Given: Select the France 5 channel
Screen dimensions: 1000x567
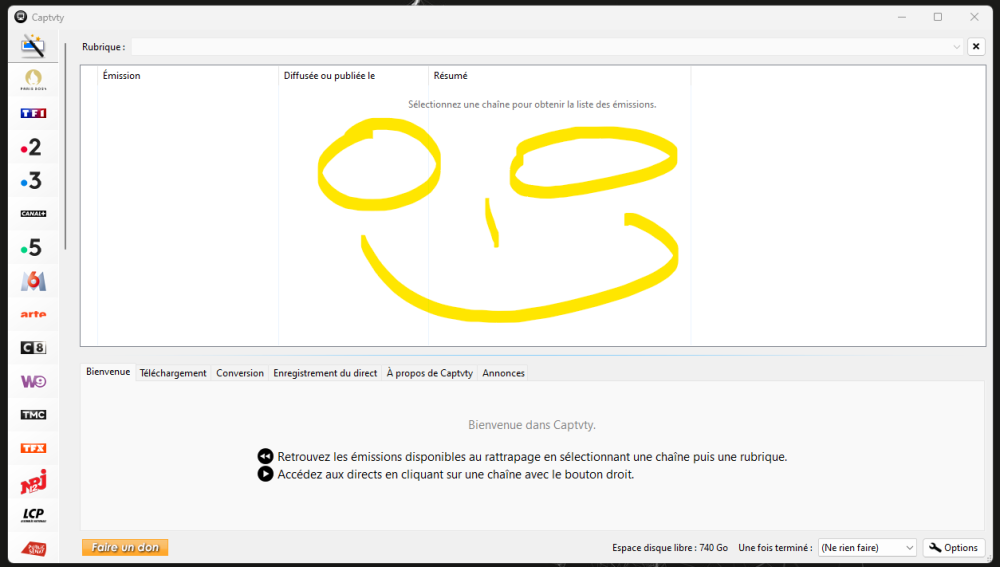Looking at the screenshot, I should click(31, 247).
